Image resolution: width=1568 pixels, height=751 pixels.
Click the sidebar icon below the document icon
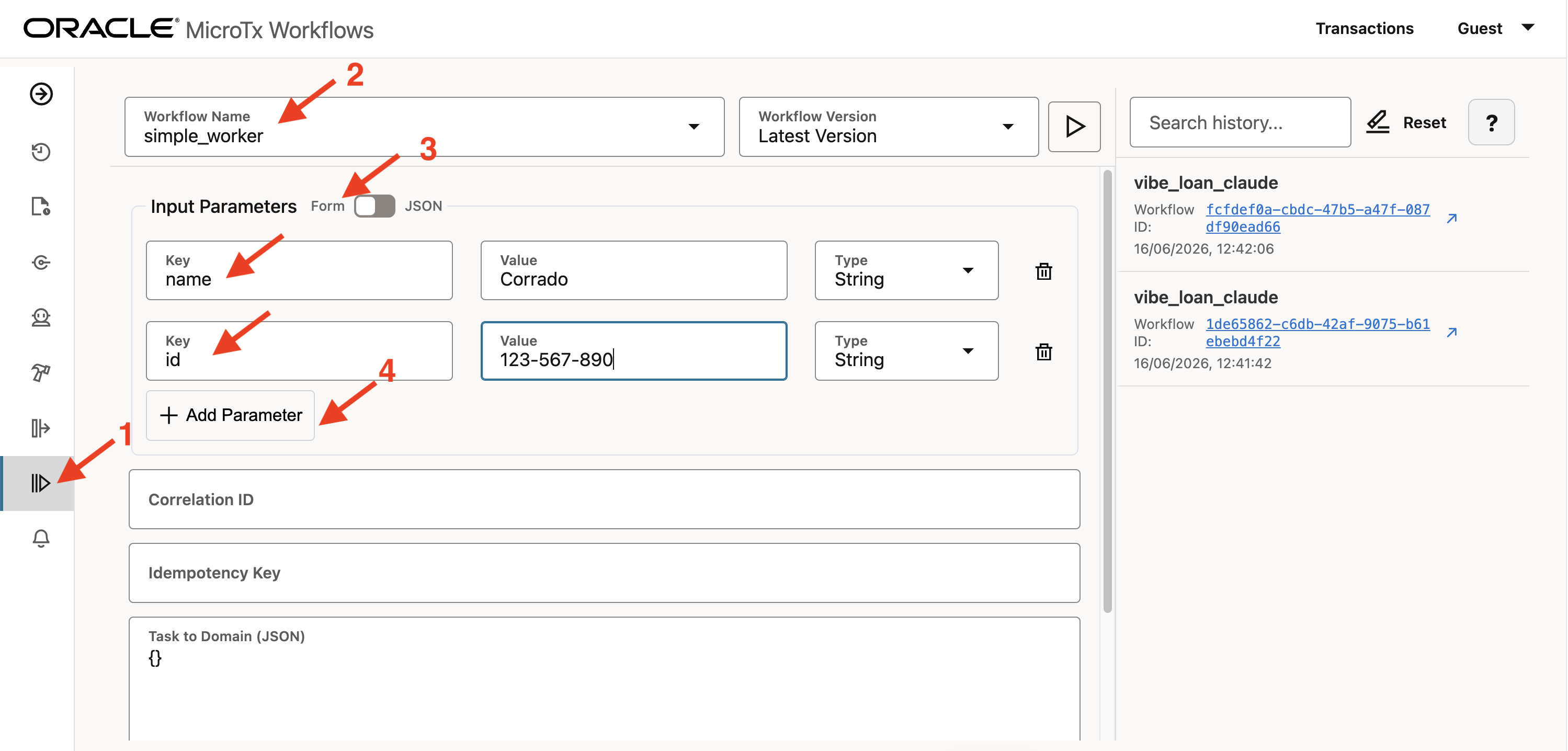[x=41, y=263]
